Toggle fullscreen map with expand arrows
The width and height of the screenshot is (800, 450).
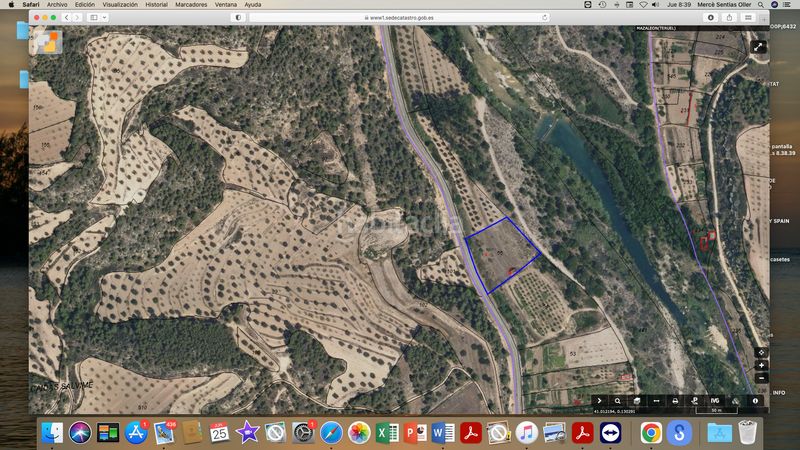click(758, 47)
